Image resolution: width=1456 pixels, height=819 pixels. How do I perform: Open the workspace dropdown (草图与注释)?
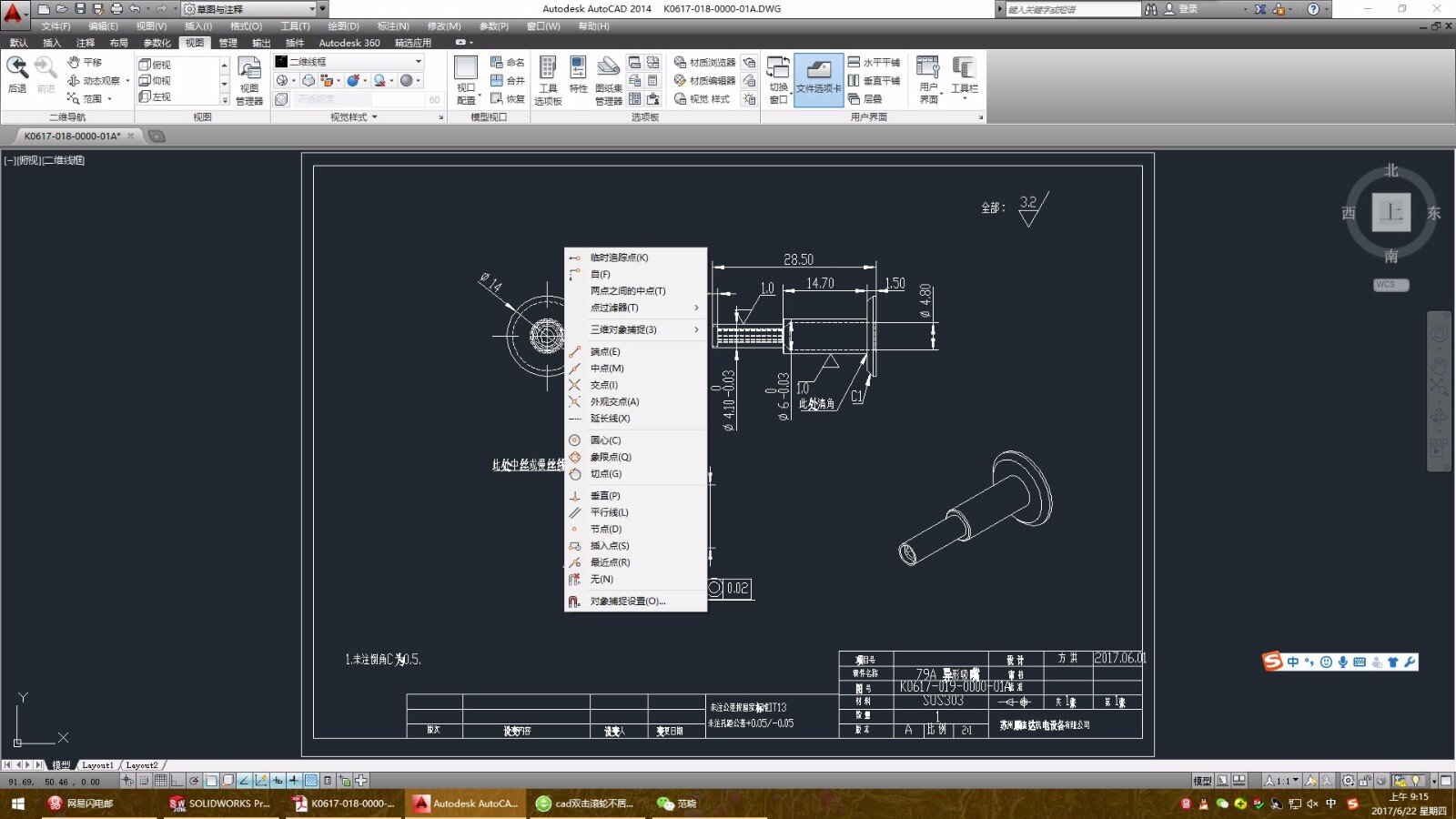249,9
